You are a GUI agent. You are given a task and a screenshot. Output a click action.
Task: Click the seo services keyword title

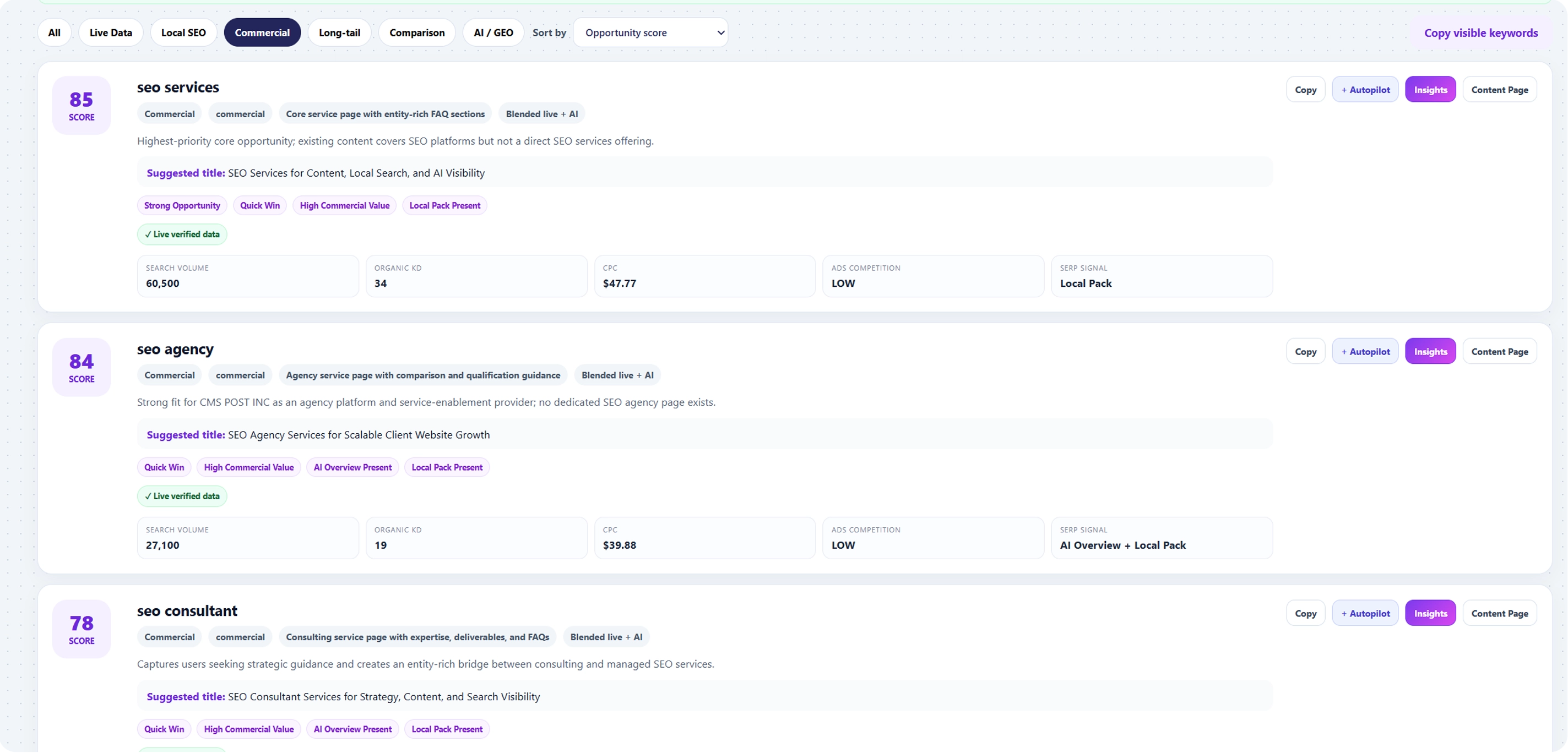click(x=178, y=88)
